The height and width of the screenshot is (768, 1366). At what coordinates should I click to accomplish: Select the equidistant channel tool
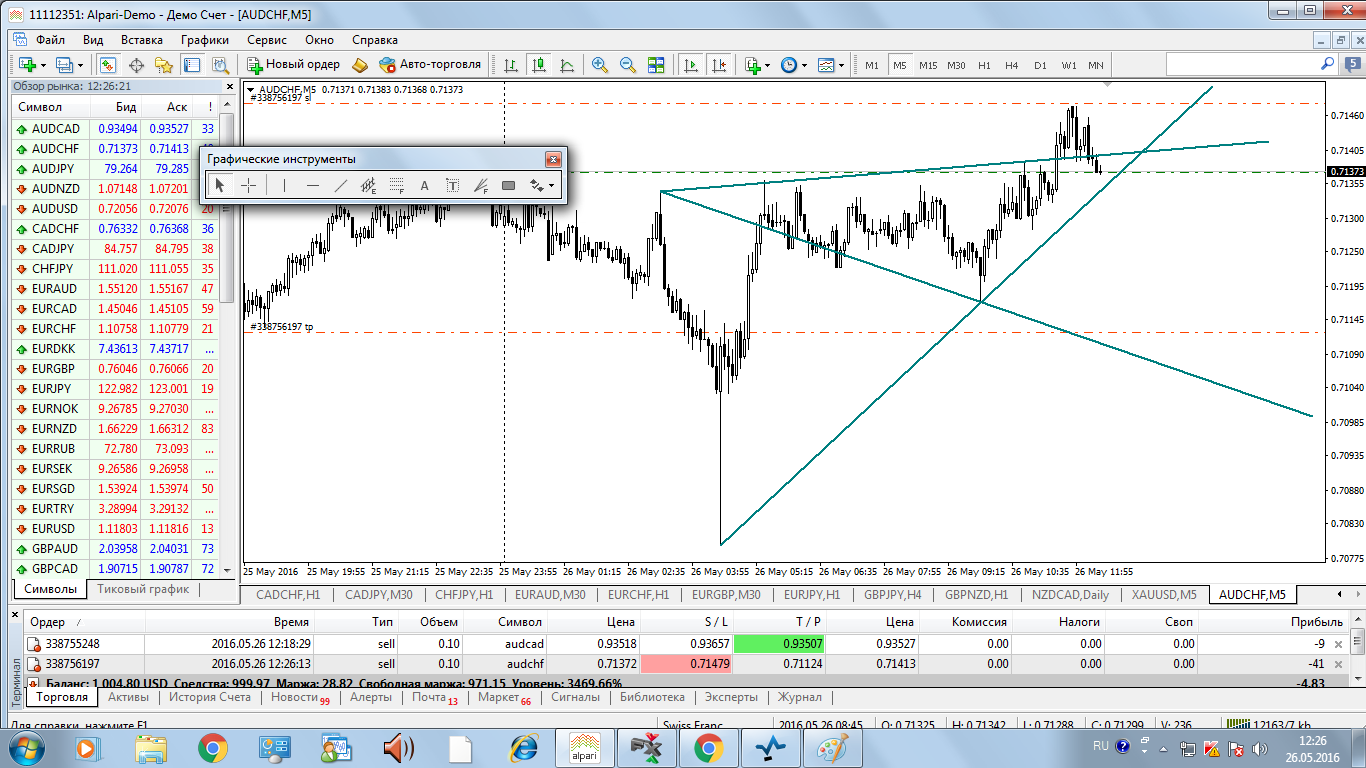tap(368, 185)
